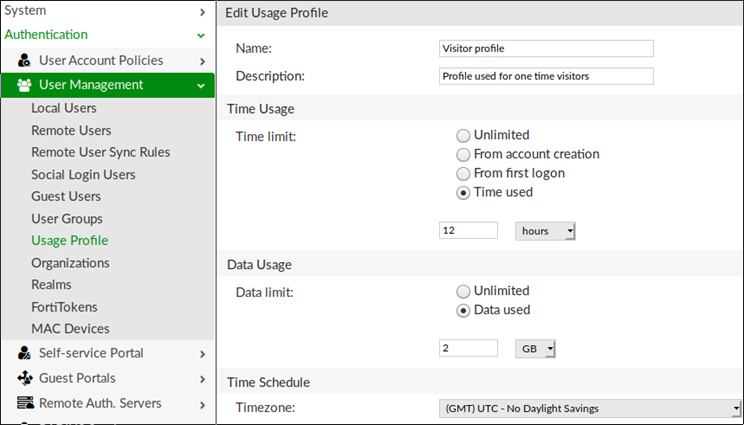
Task: Click the profile Name input field
Action: pyautogui.click(x=546, y=48)
